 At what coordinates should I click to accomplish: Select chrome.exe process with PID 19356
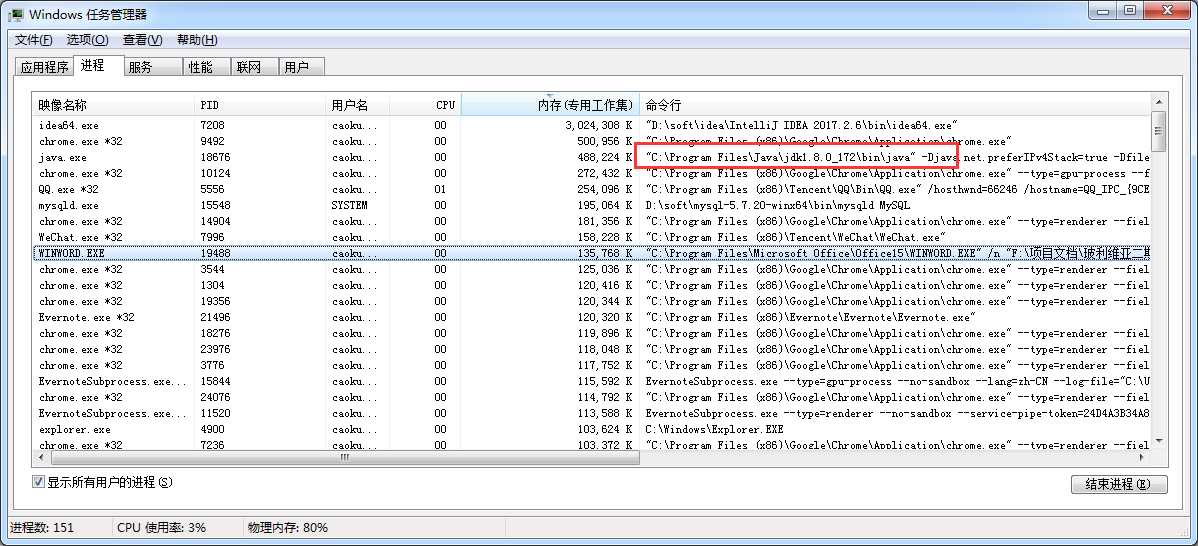(591, 302)
